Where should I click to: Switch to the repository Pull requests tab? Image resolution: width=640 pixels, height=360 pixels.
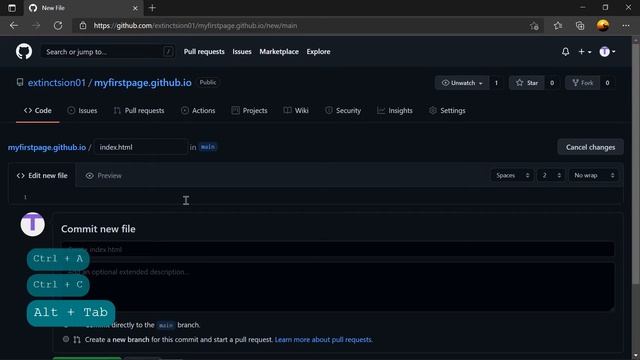[x=139, y=111]
